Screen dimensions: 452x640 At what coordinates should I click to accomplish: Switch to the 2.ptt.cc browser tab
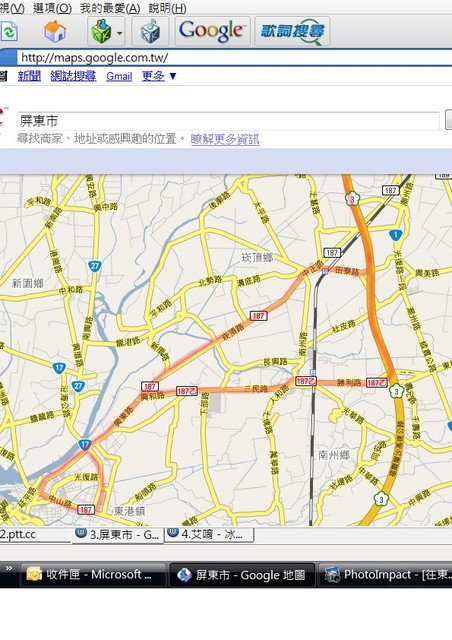pyautogui.click(x=35, y=535)
